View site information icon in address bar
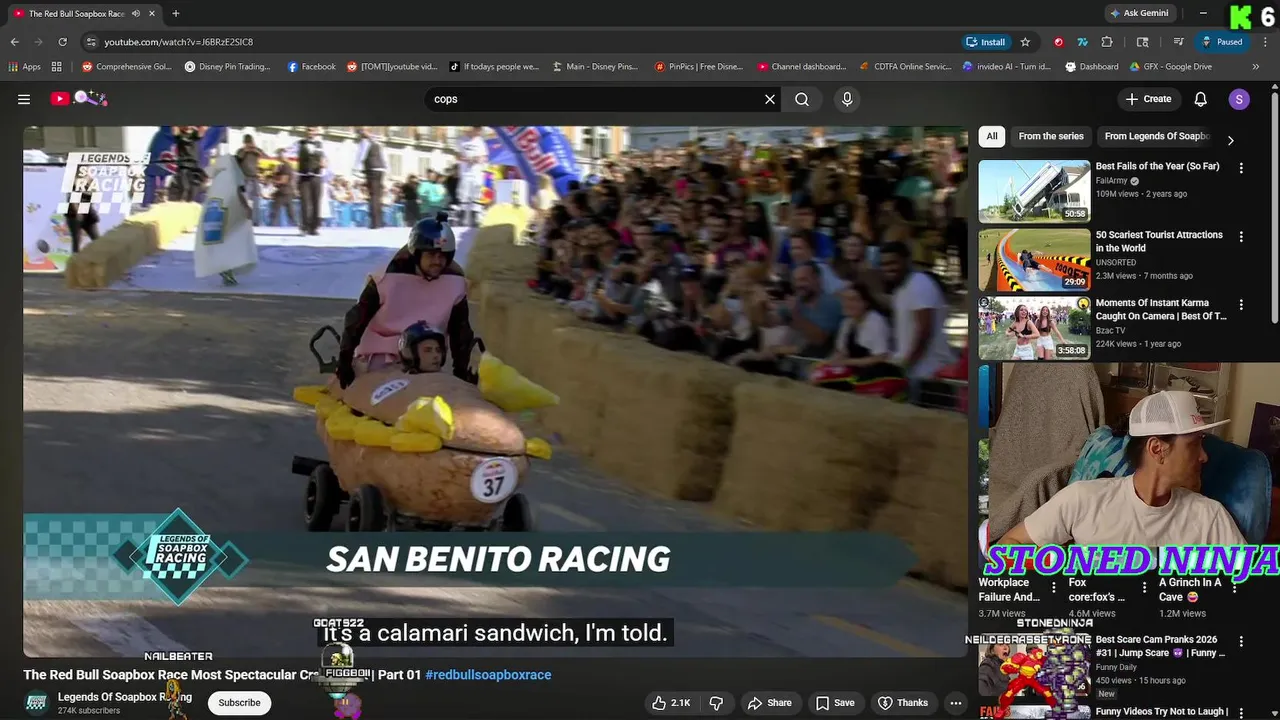The height and width of the screenshot is (720, 1280). tap(91, 42)
